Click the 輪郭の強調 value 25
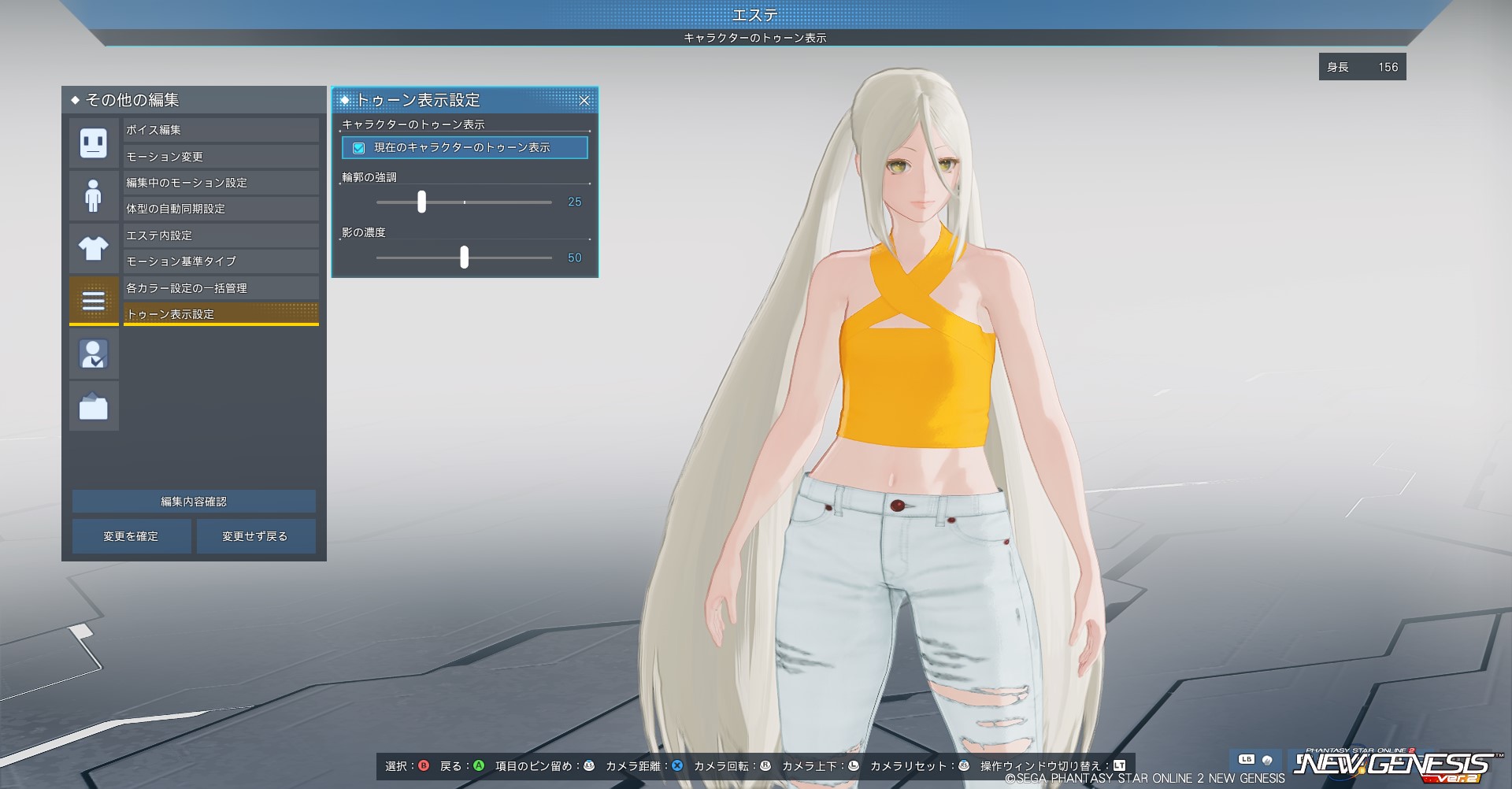Viewport: 1512px width, 789px height. 575,202
